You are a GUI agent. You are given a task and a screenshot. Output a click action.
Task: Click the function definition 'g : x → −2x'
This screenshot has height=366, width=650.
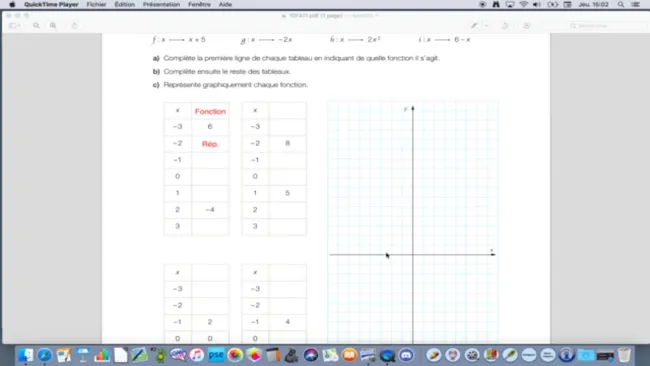[267, 40]
